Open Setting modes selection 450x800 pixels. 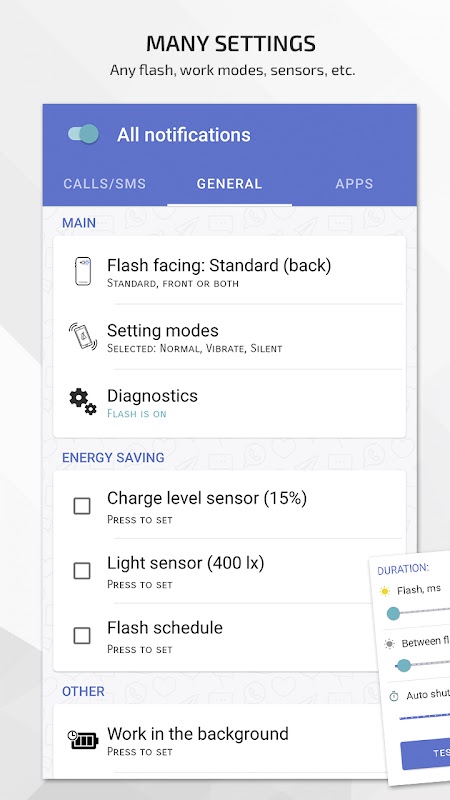click(230, 337)
